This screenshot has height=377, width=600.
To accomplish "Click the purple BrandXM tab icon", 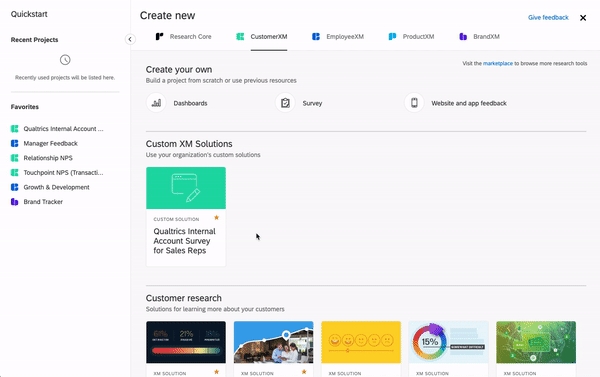I will [463, 36].
